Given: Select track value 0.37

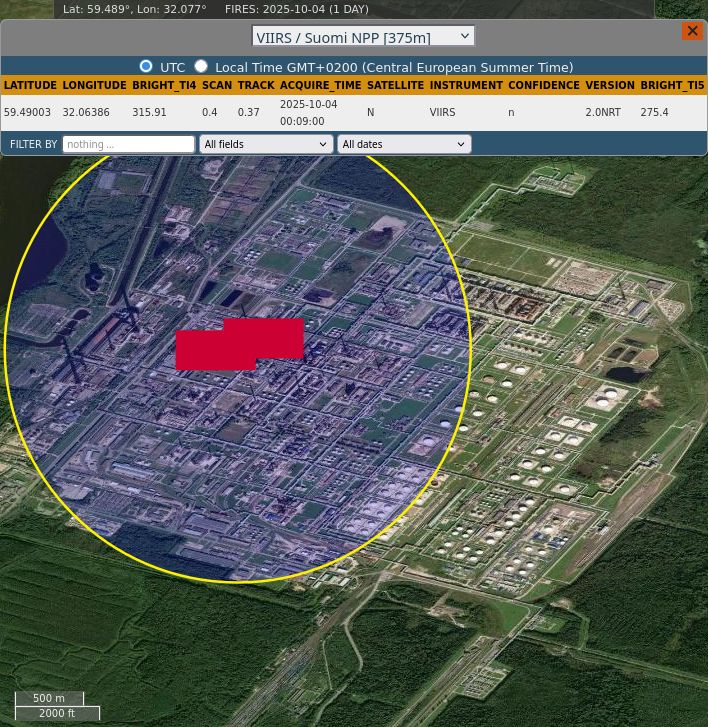Looking at the screenshot, I should coord(249,112).
